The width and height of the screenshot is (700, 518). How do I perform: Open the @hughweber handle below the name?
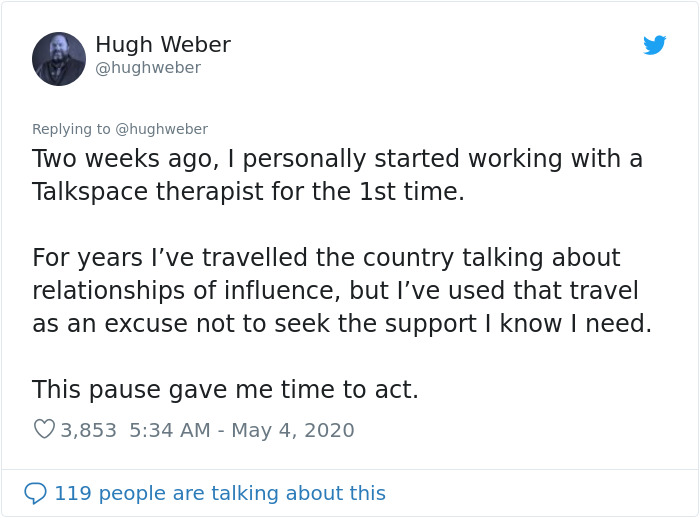tap(148, 68)
